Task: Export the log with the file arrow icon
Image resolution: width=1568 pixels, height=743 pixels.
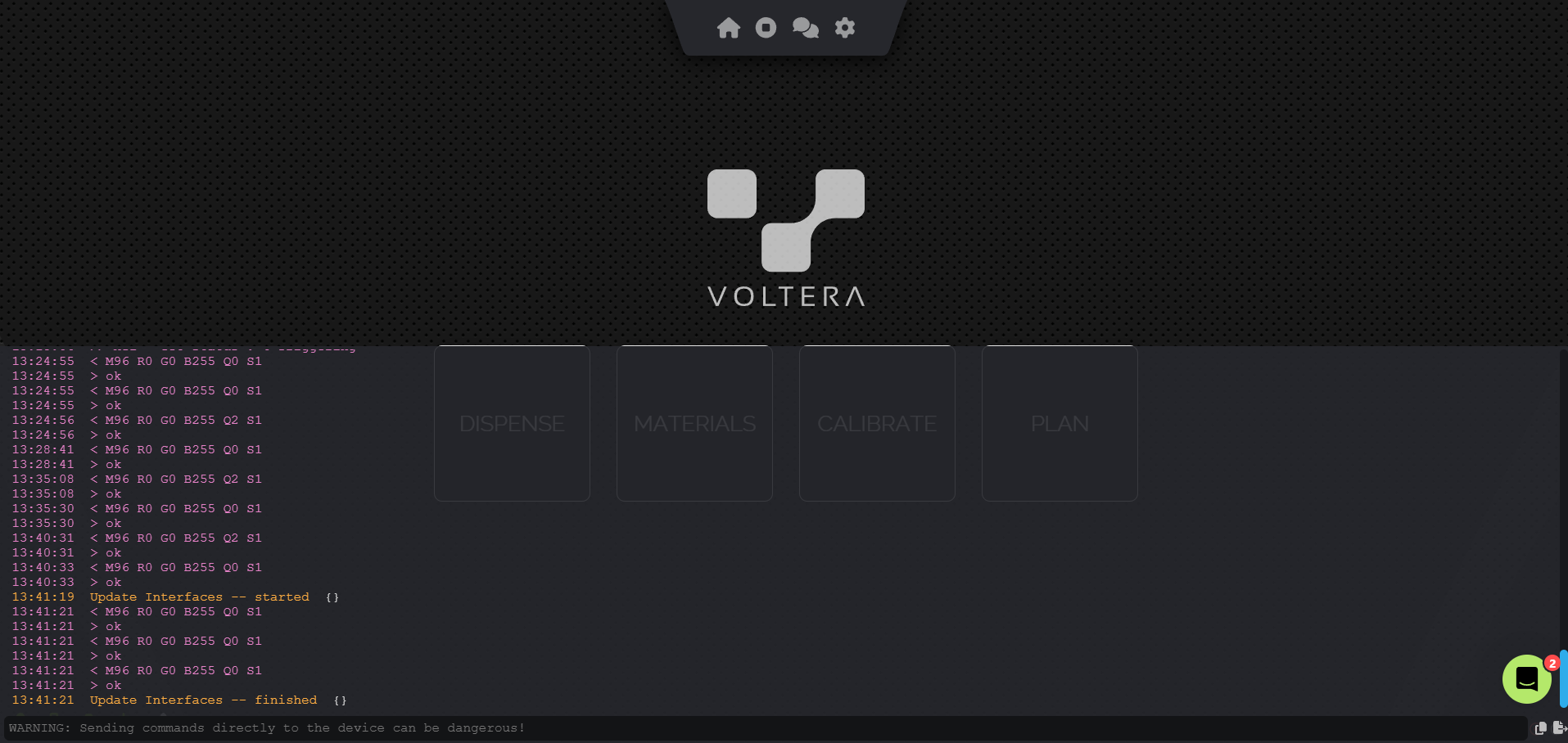Action: (1559, 727)
